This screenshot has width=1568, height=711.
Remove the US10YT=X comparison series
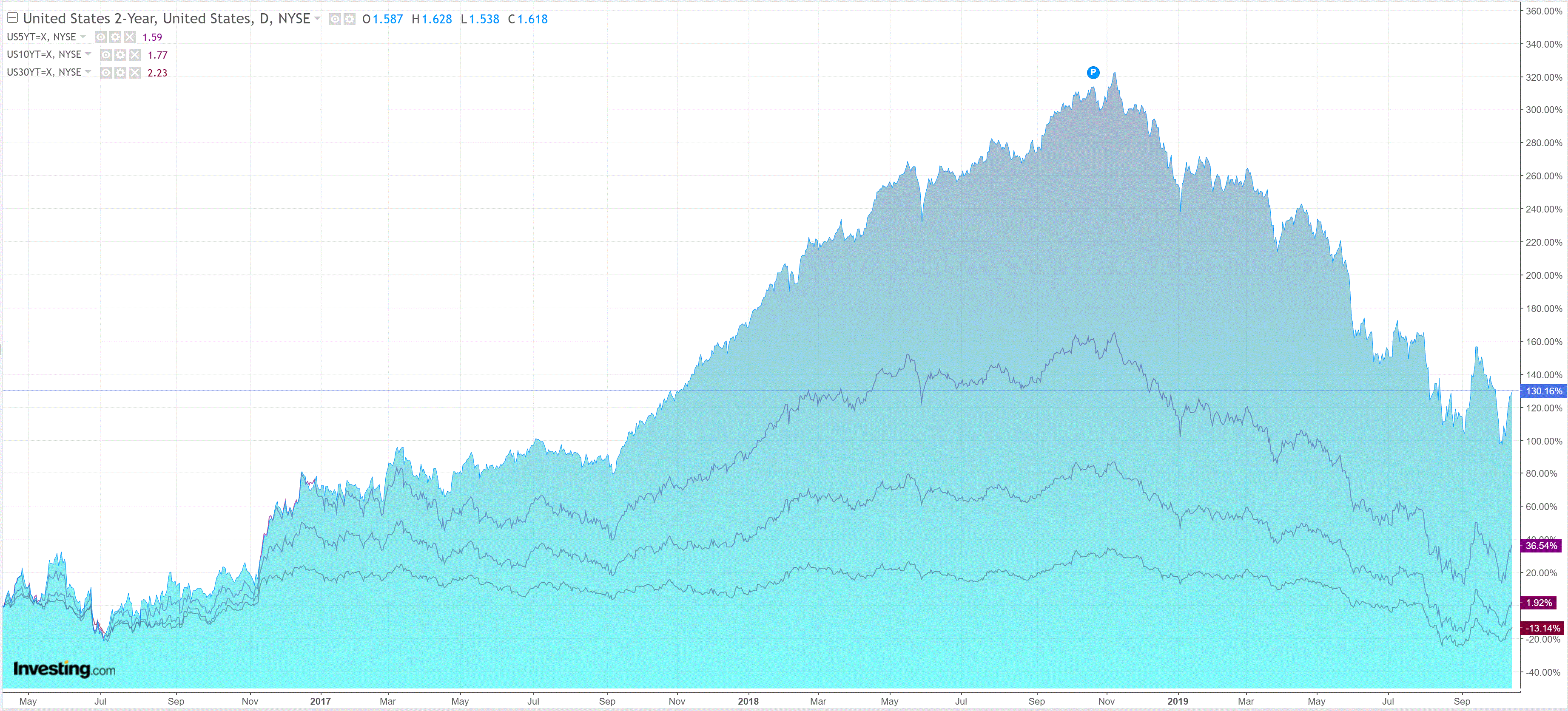pos(134,55)
